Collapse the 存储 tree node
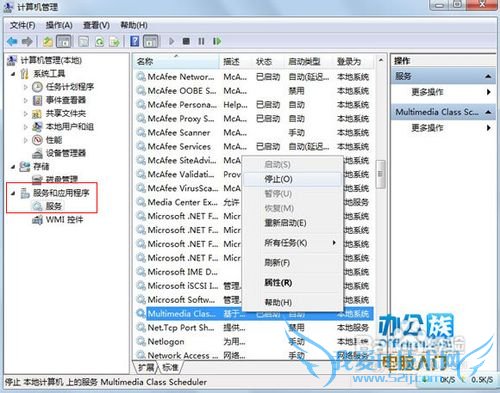 pyautogui.click(x=13, y=166)
